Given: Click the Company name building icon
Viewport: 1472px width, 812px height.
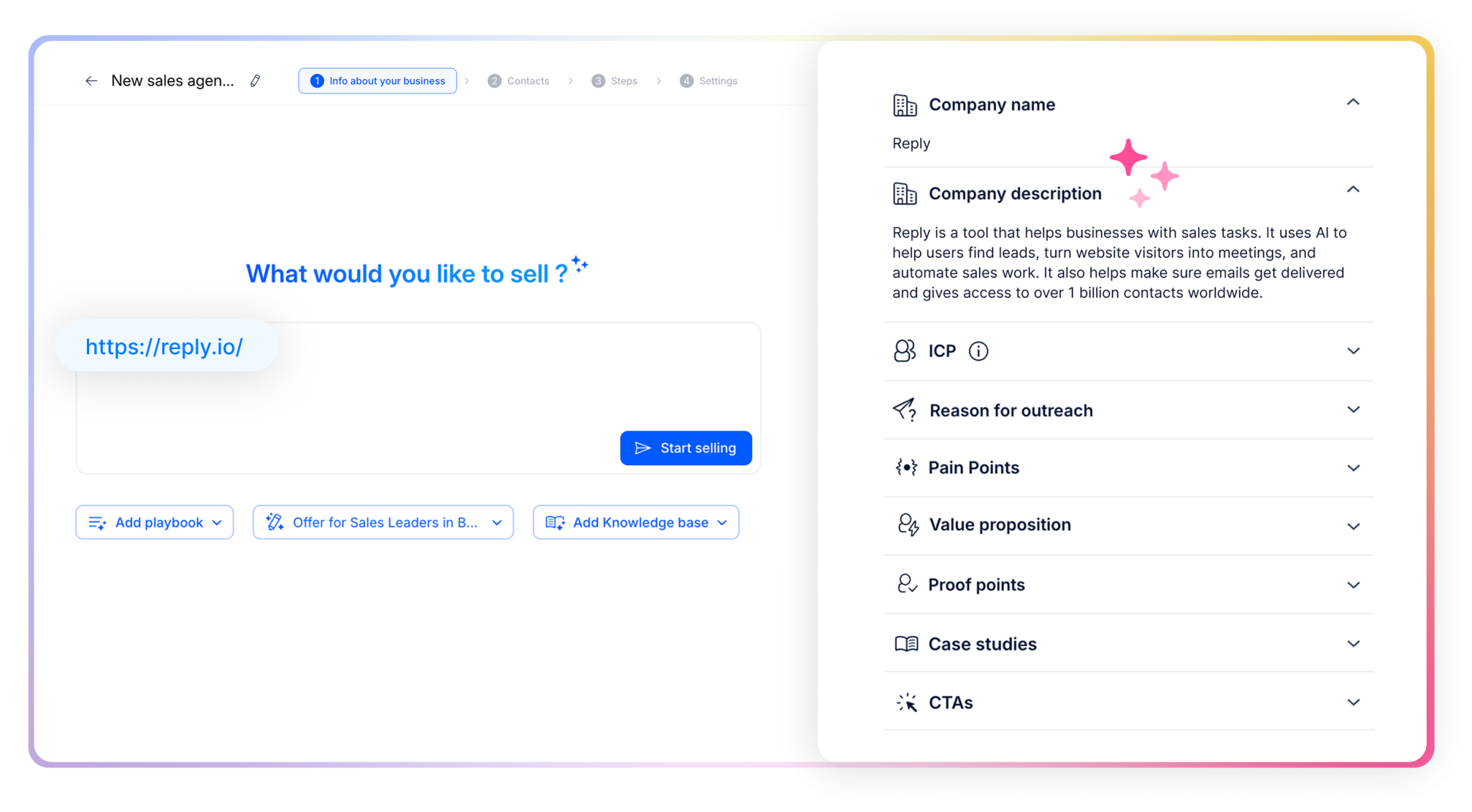Looking at the screenshot, I should 905,105.
